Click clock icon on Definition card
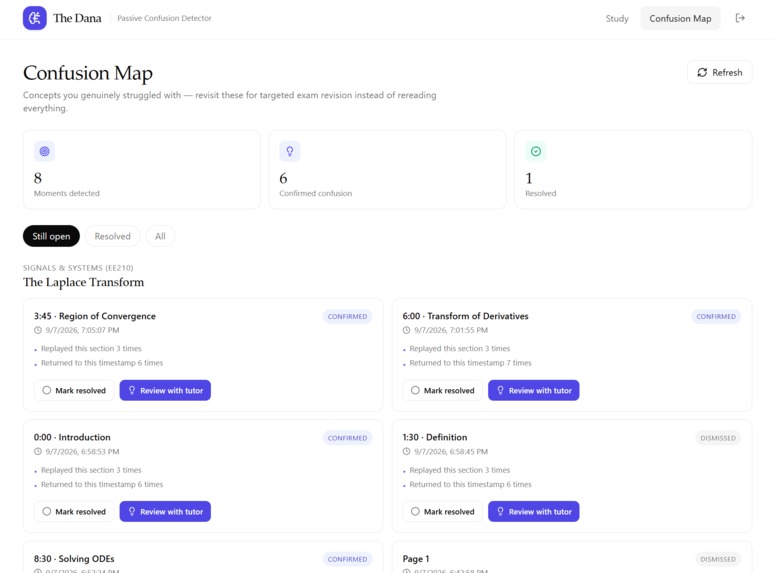774x573 pixels. 406,452
